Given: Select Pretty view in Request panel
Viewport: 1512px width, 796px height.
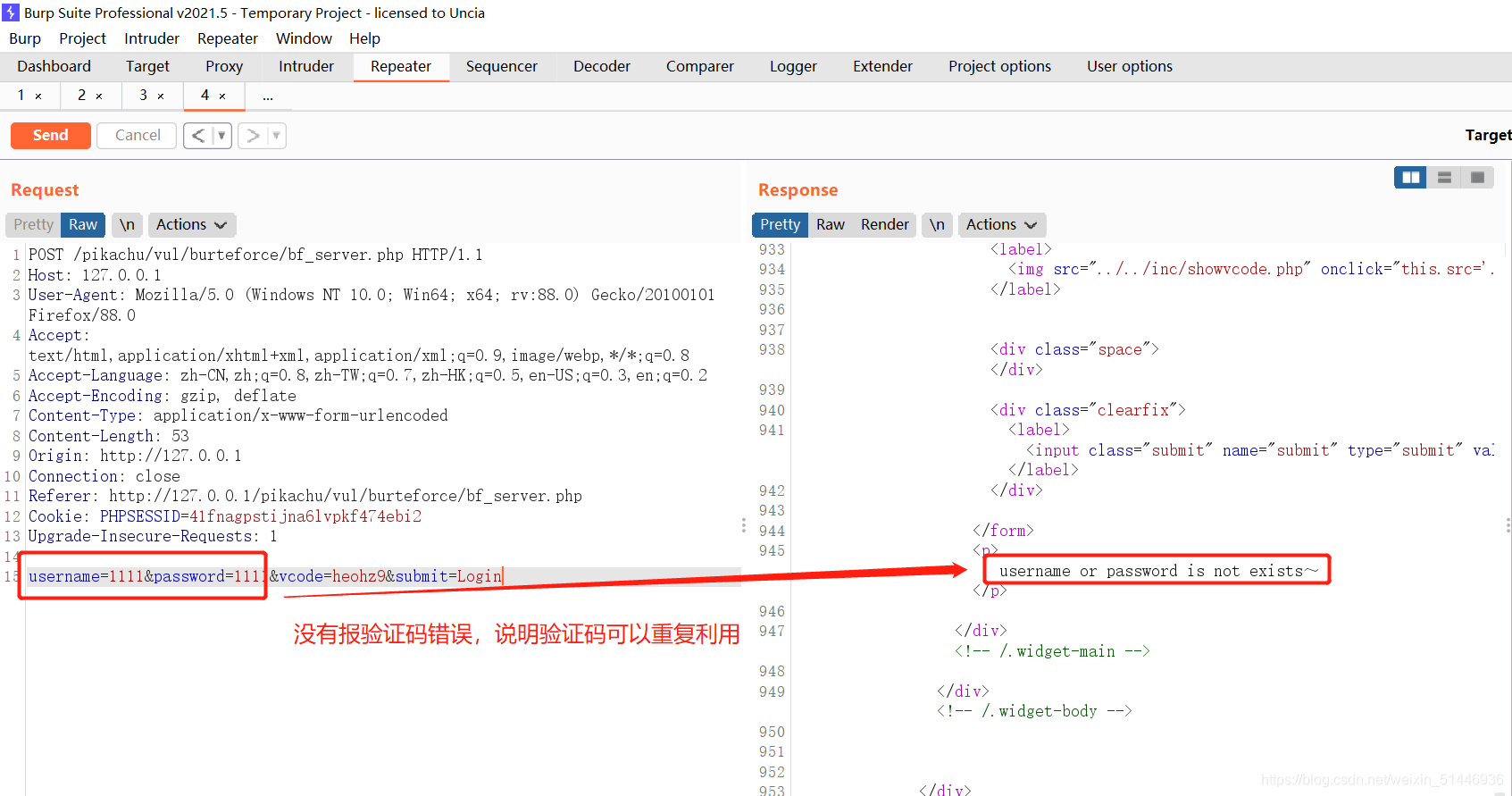Looking at the screenshot, I should point(33,224).
